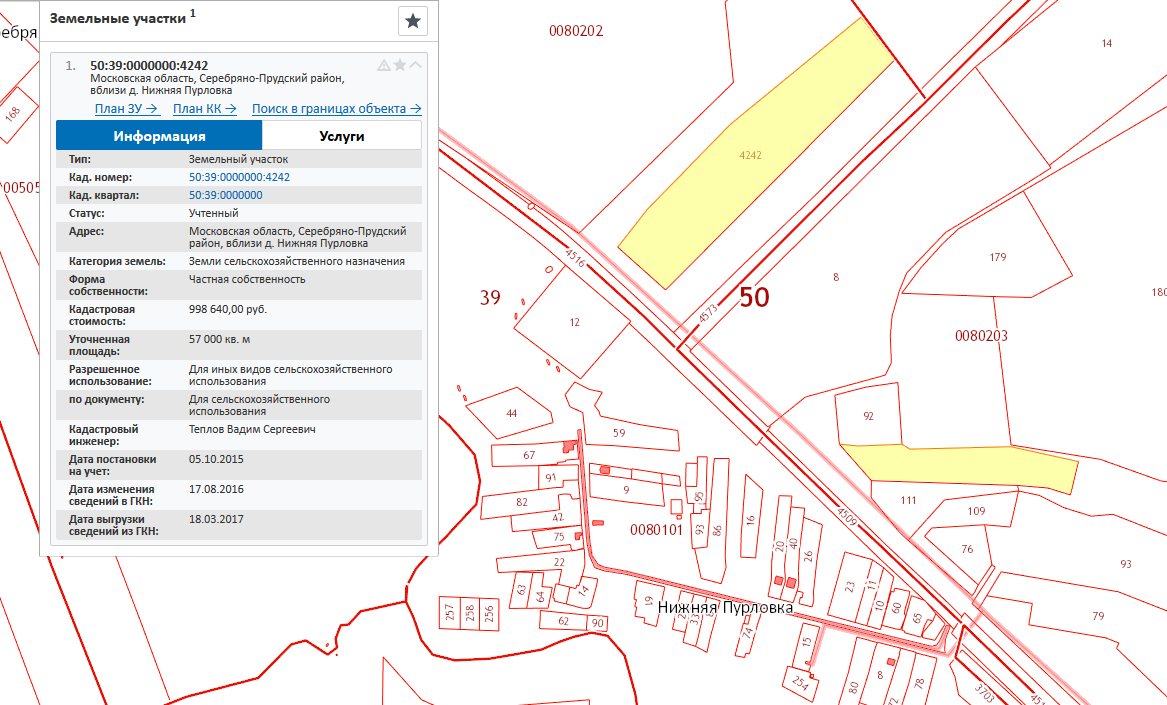Click map parcel labeled 12
The image size is (1167, 705).
click(574, 322)
